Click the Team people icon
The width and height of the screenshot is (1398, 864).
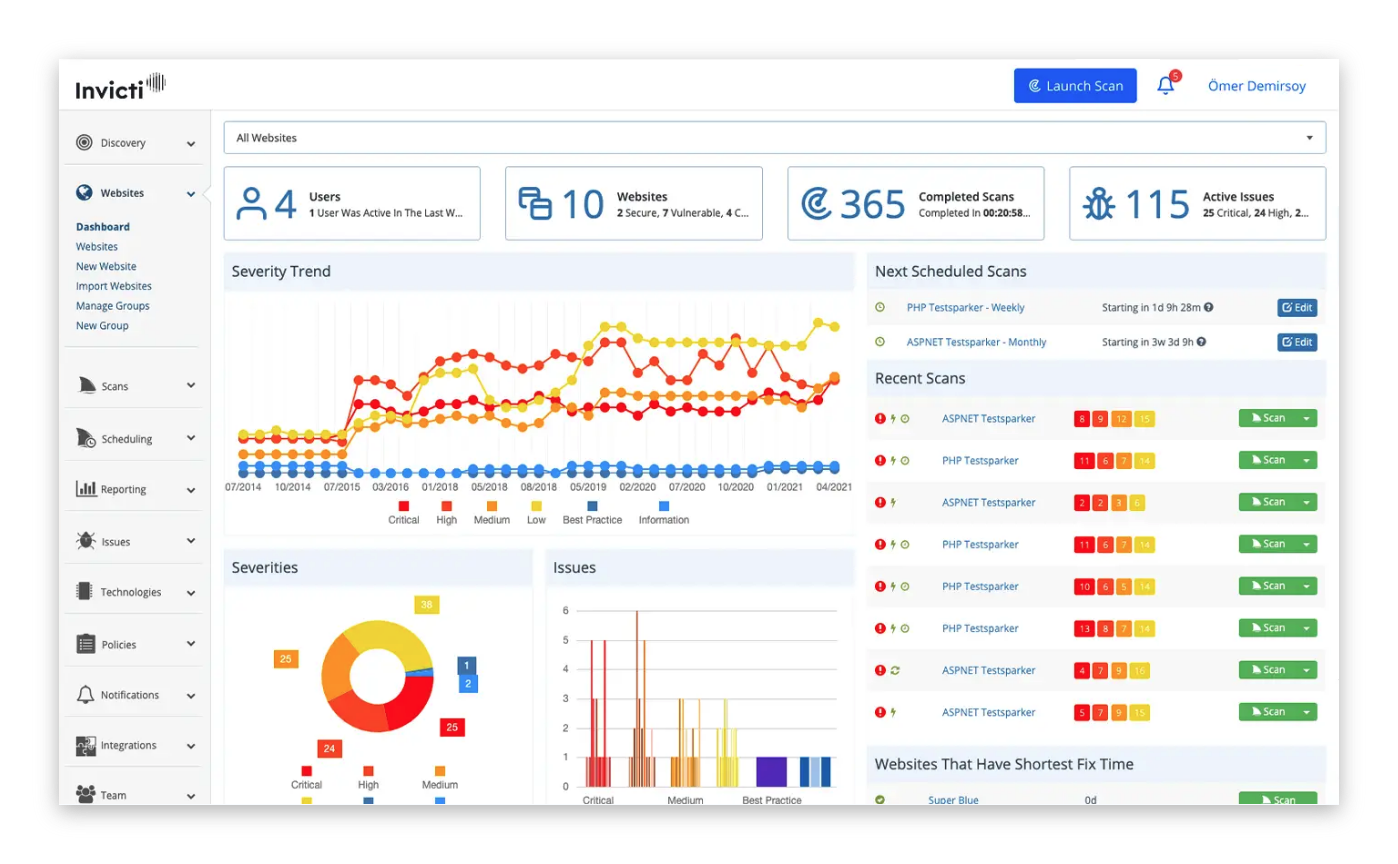click(x=85, y=795)
